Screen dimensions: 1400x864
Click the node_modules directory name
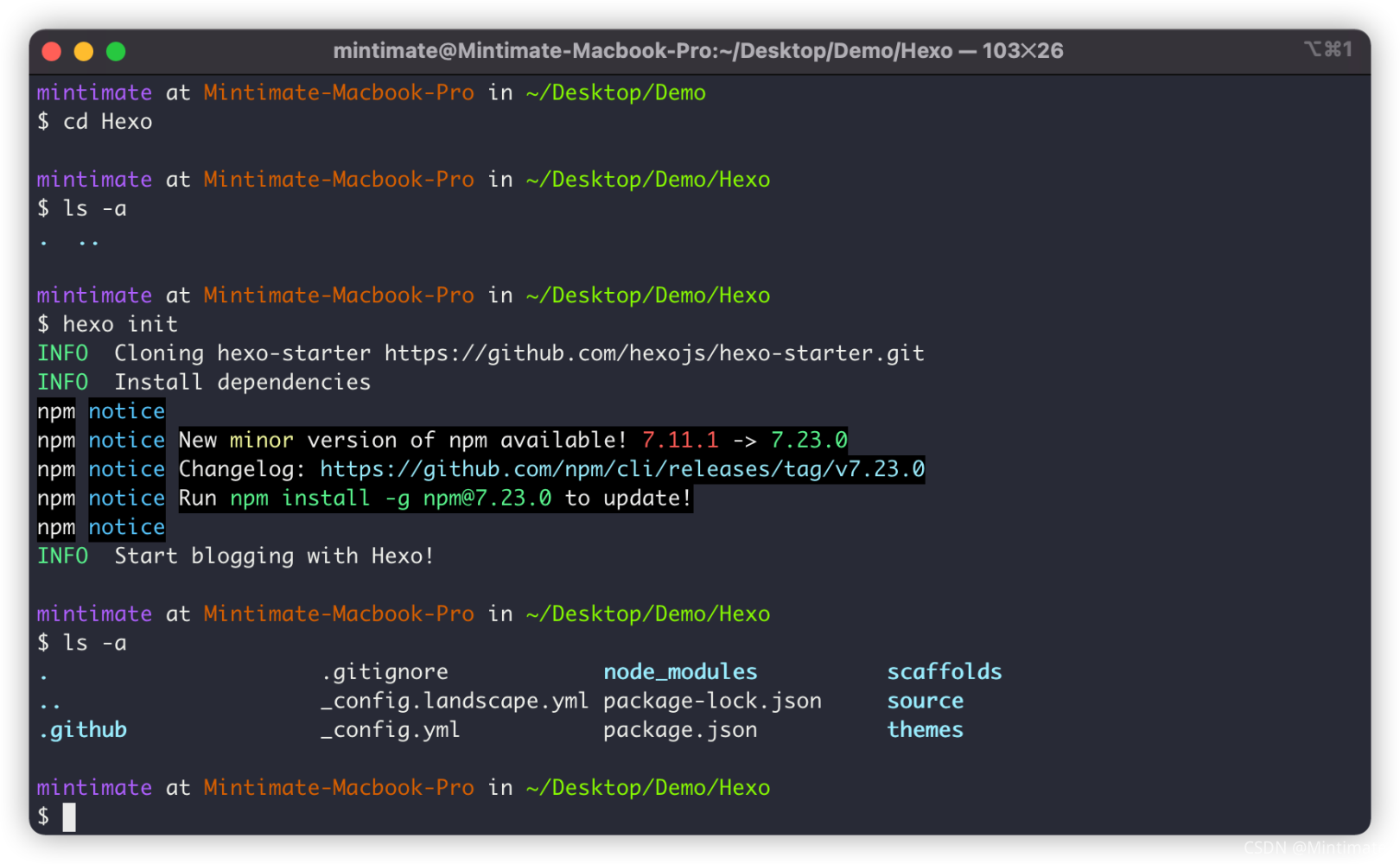[680, 672]
